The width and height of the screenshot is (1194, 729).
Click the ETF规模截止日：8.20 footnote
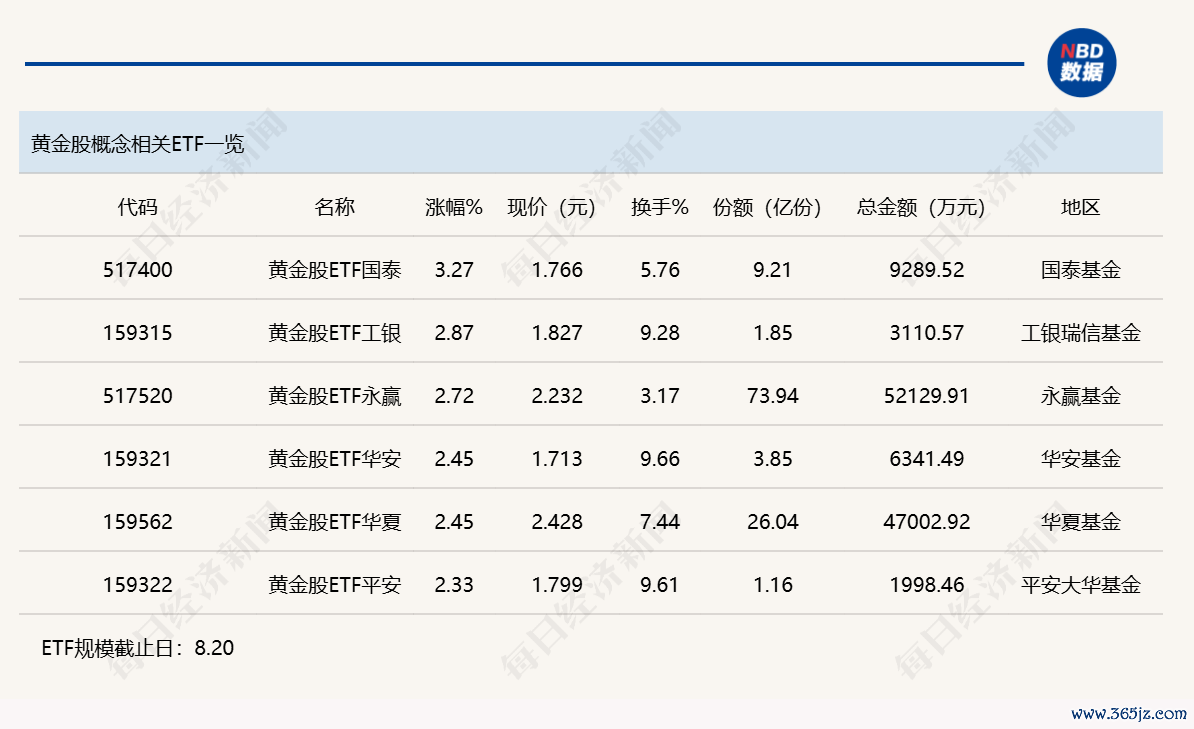coord(138,648)
